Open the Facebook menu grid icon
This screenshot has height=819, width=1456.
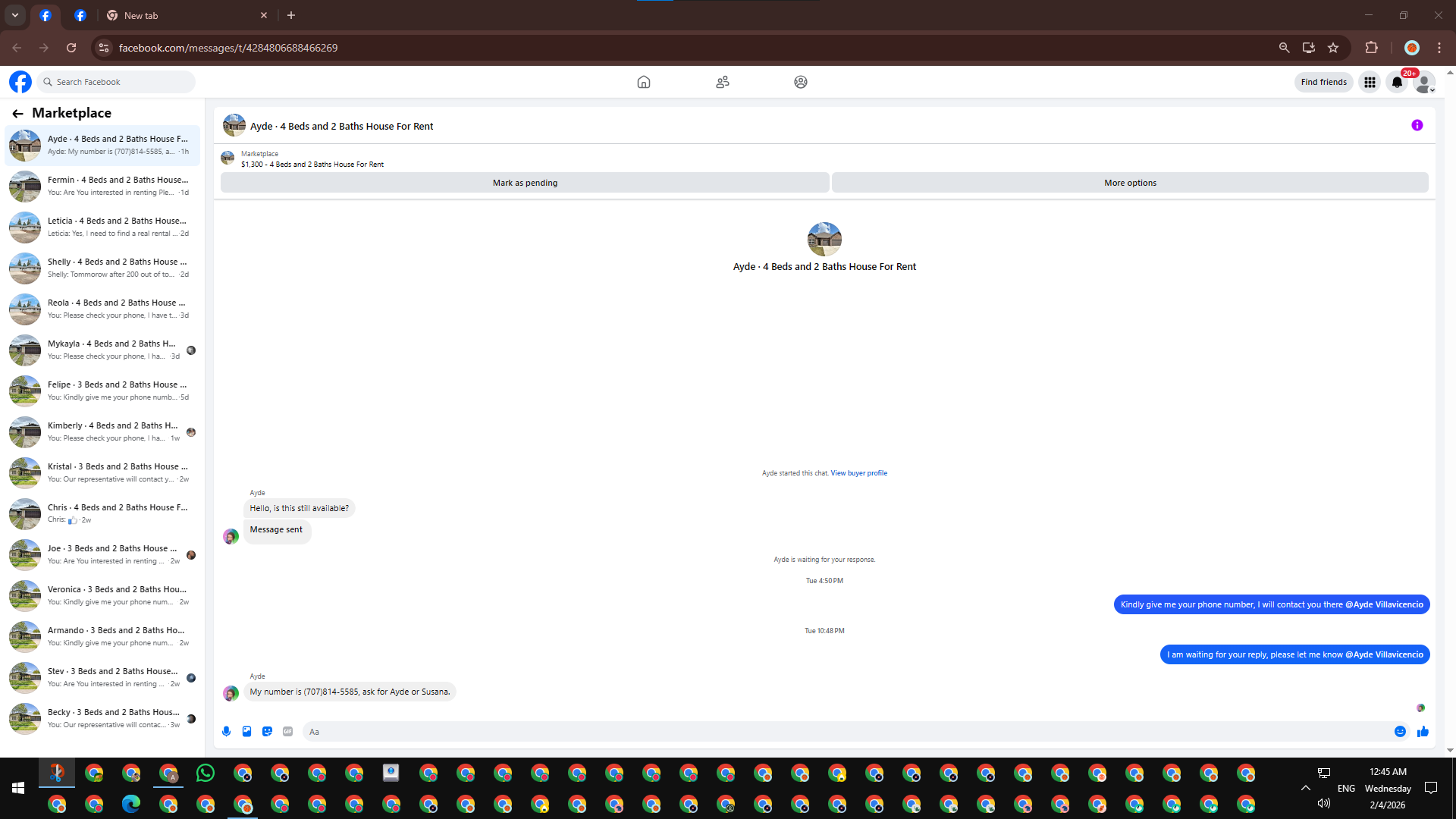click(1370, 83)
